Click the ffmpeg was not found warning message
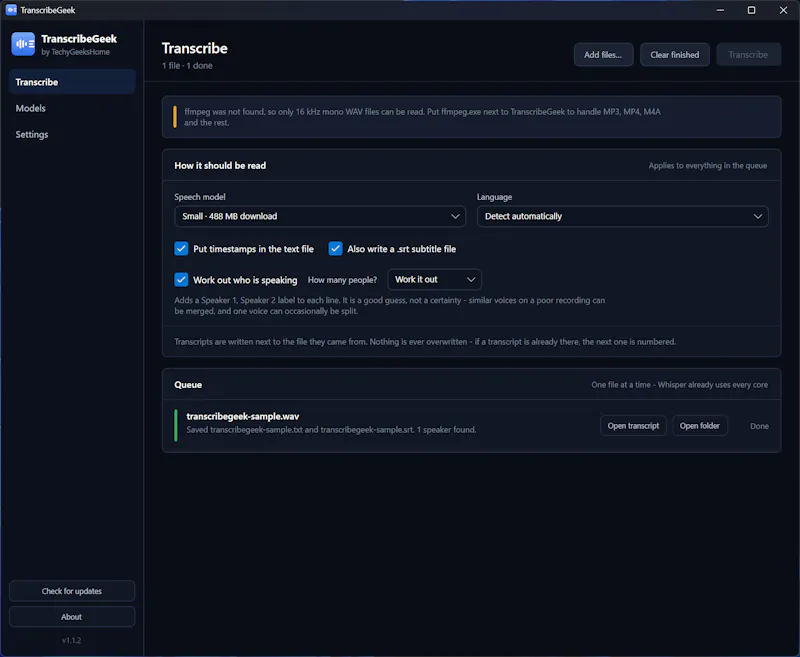 point(422,117)
